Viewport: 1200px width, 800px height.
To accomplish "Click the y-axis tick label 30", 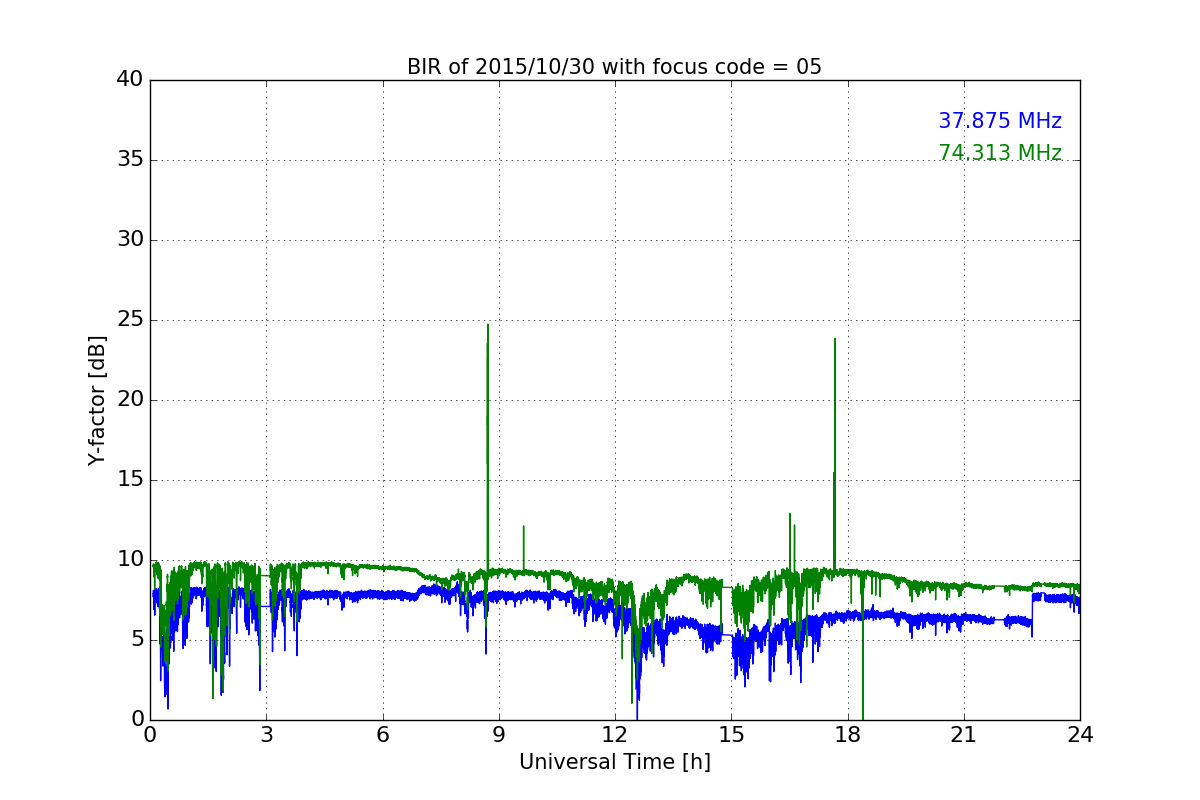I will click(130, 240).
